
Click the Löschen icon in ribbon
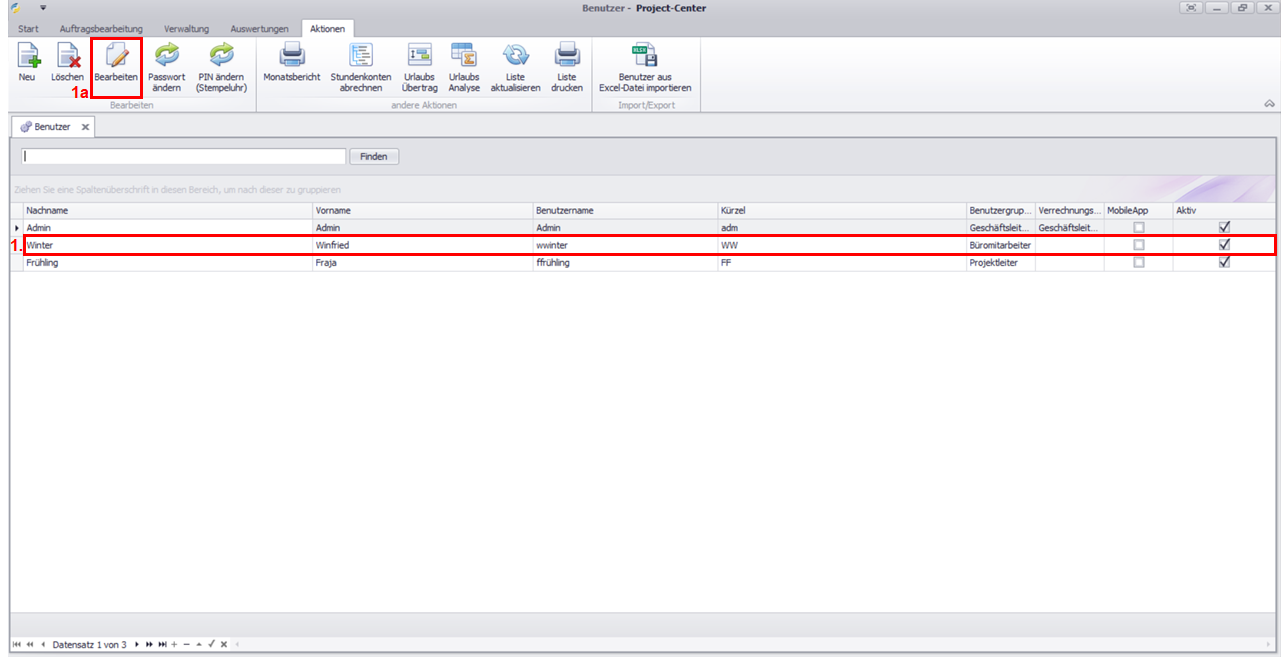[68, 63]
